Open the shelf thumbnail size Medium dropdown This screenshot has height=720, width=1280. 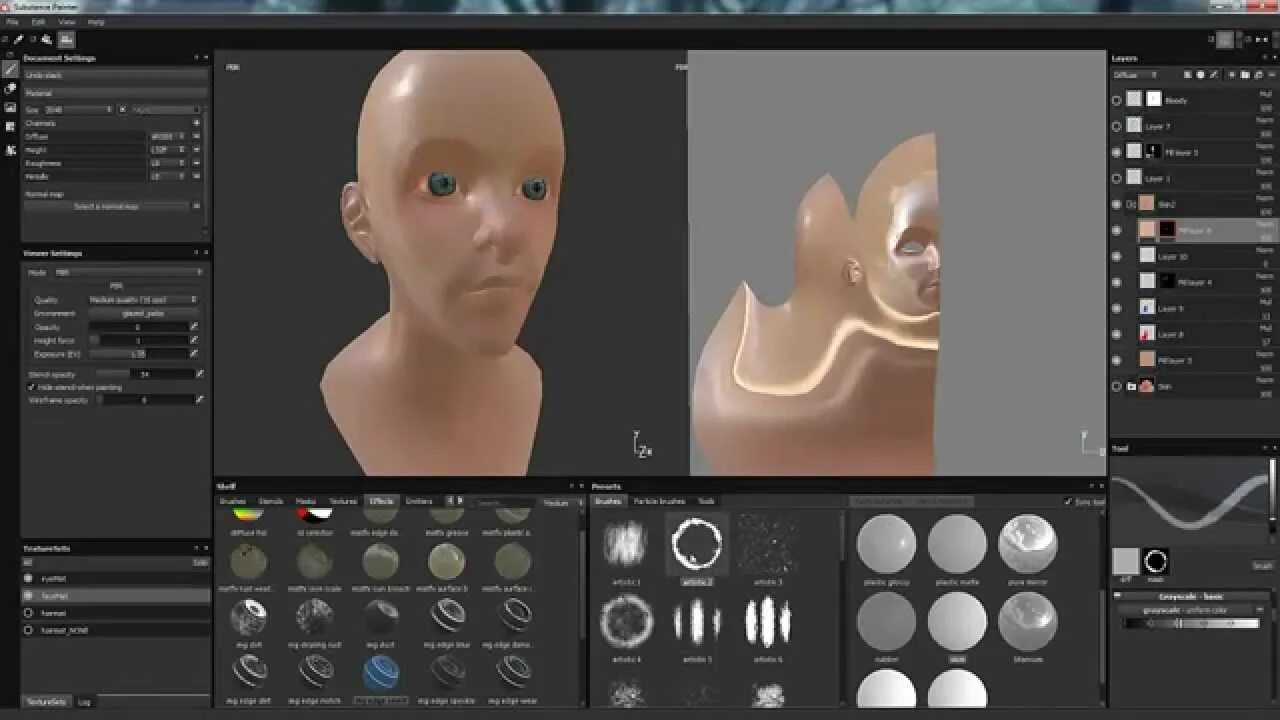[x=561, y=503]
